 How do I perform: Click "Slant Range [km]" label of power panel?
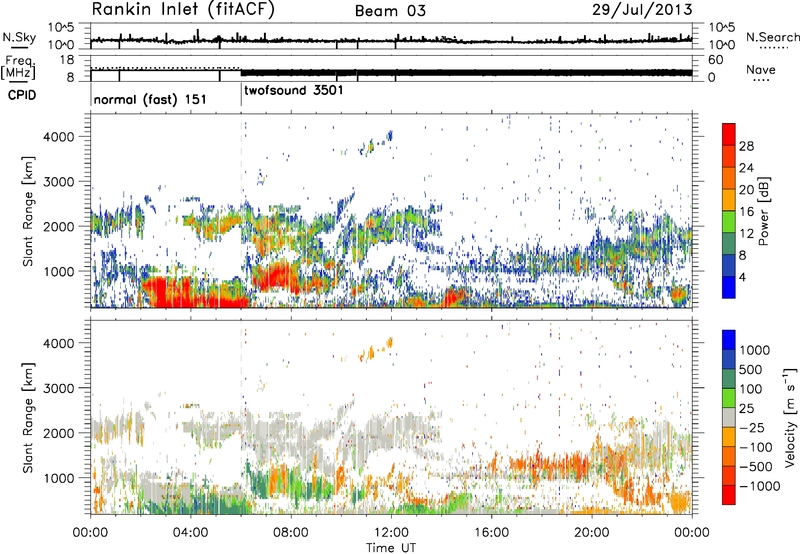[28, 211]
